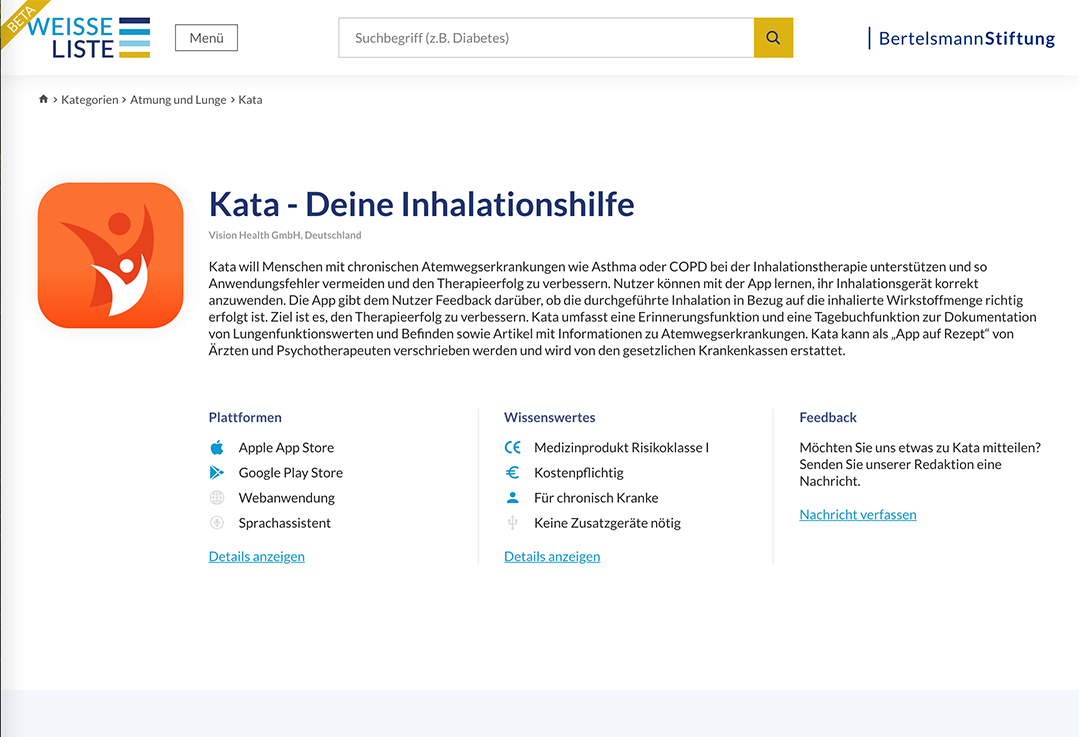This screenshot has height=737, width=1080.
Task: Click the Google Play Store label
Action: click(x=291, y=473)
